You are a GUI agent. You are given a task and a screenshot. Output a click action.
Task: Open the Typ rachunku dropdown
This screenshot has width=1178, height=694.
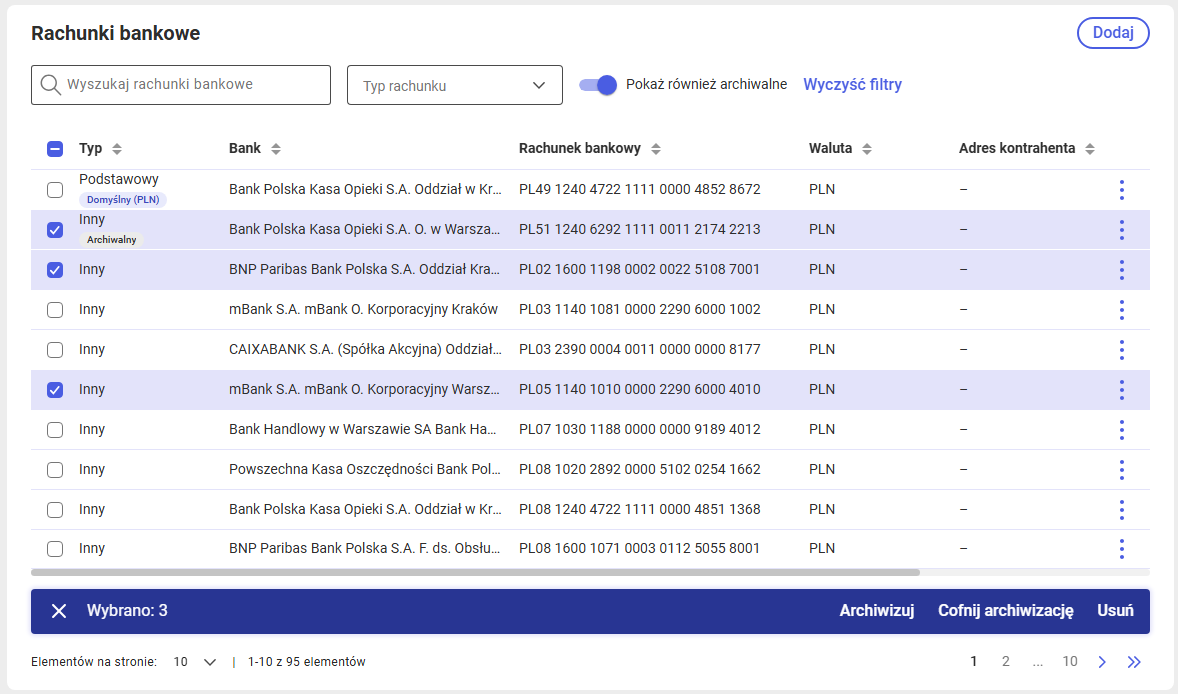(x=455, y=85)
